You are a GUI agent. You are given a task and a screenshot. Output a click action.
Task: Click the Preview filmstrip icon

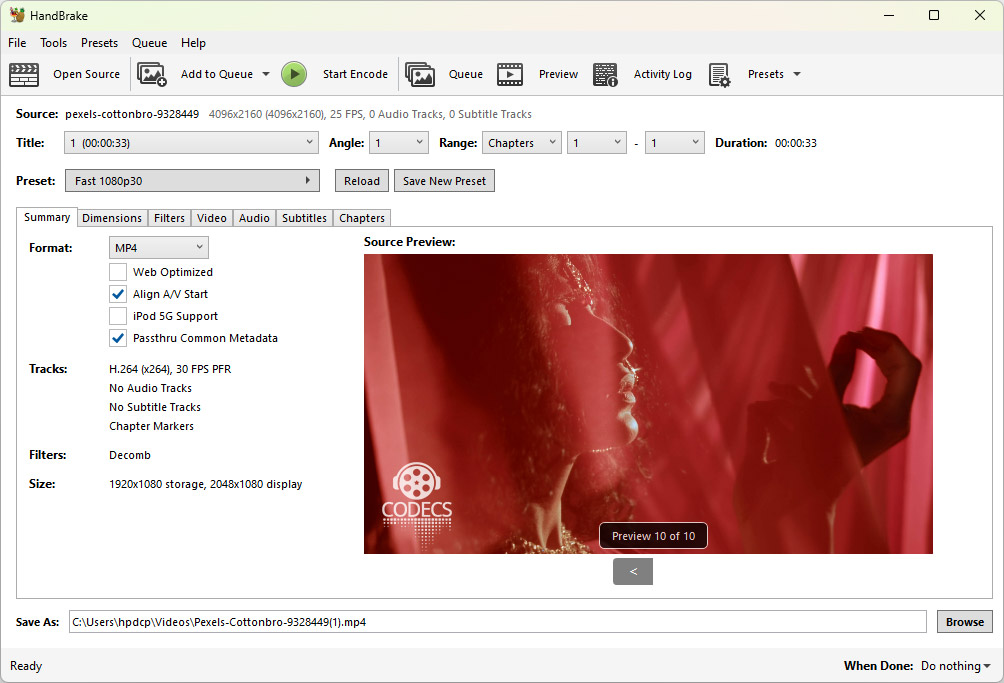[x=510, y=74]
